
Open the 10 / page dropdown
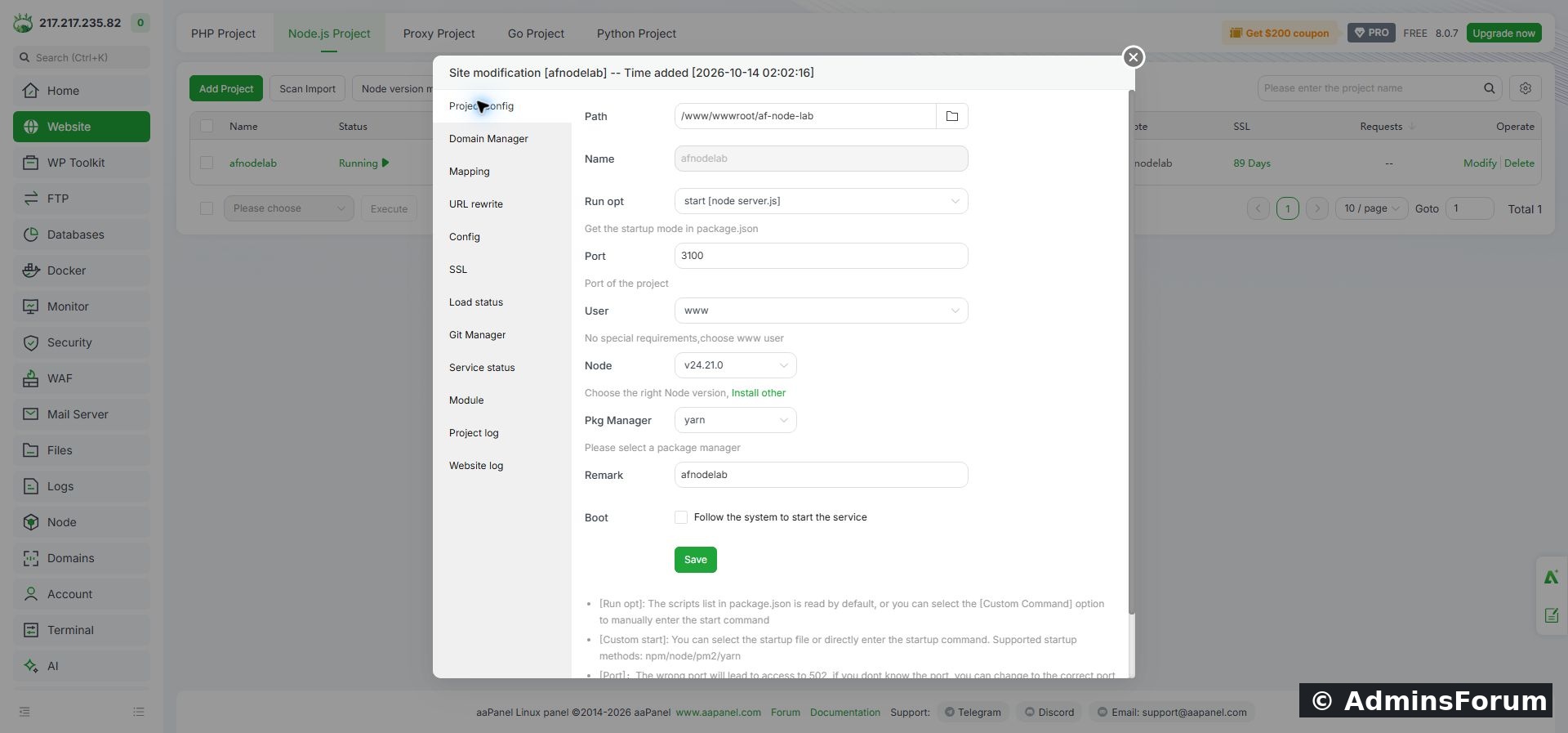(x=1372, y=208)
